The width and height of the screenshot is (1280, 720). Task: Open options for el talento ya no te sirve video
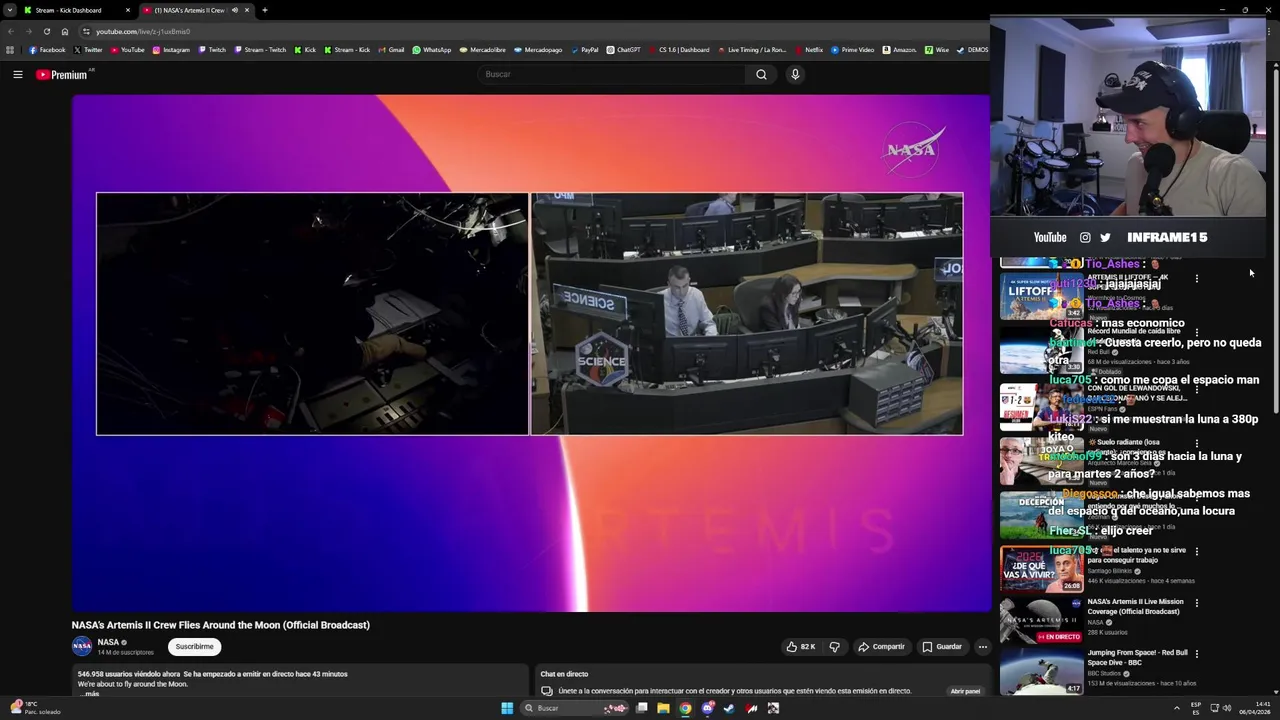[1196, 551]
